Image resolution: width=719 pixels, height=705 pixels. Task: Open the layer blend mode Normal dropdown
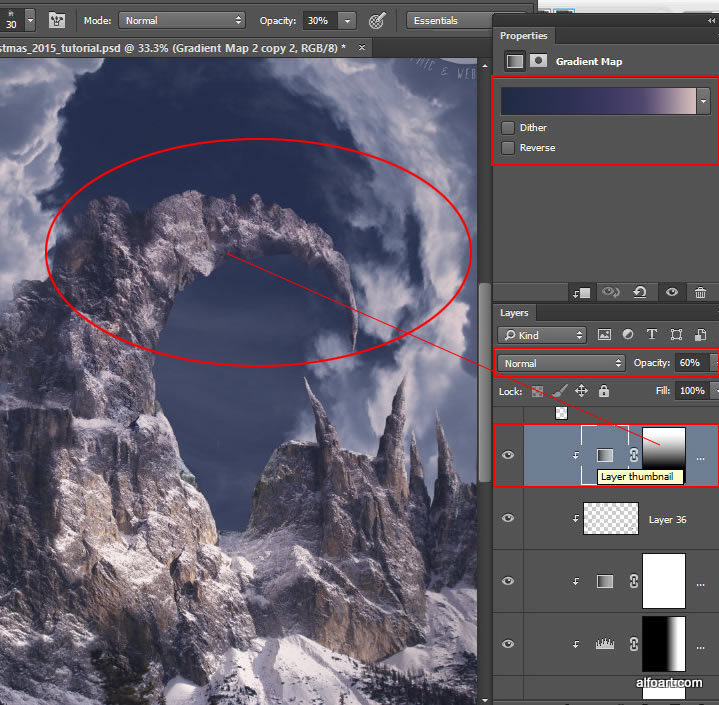(x=561, y=363)
